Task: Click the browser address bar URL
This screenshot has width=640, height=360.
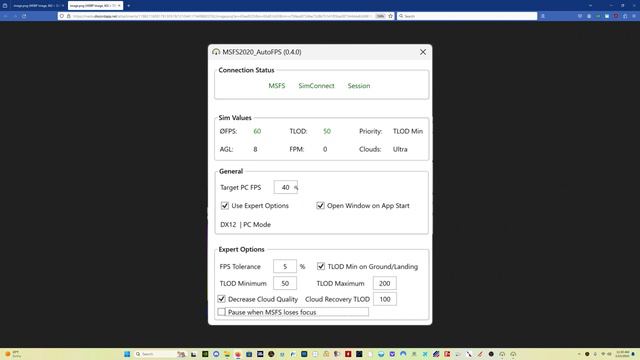Action: pyautogui.click(x=222, y=16)
